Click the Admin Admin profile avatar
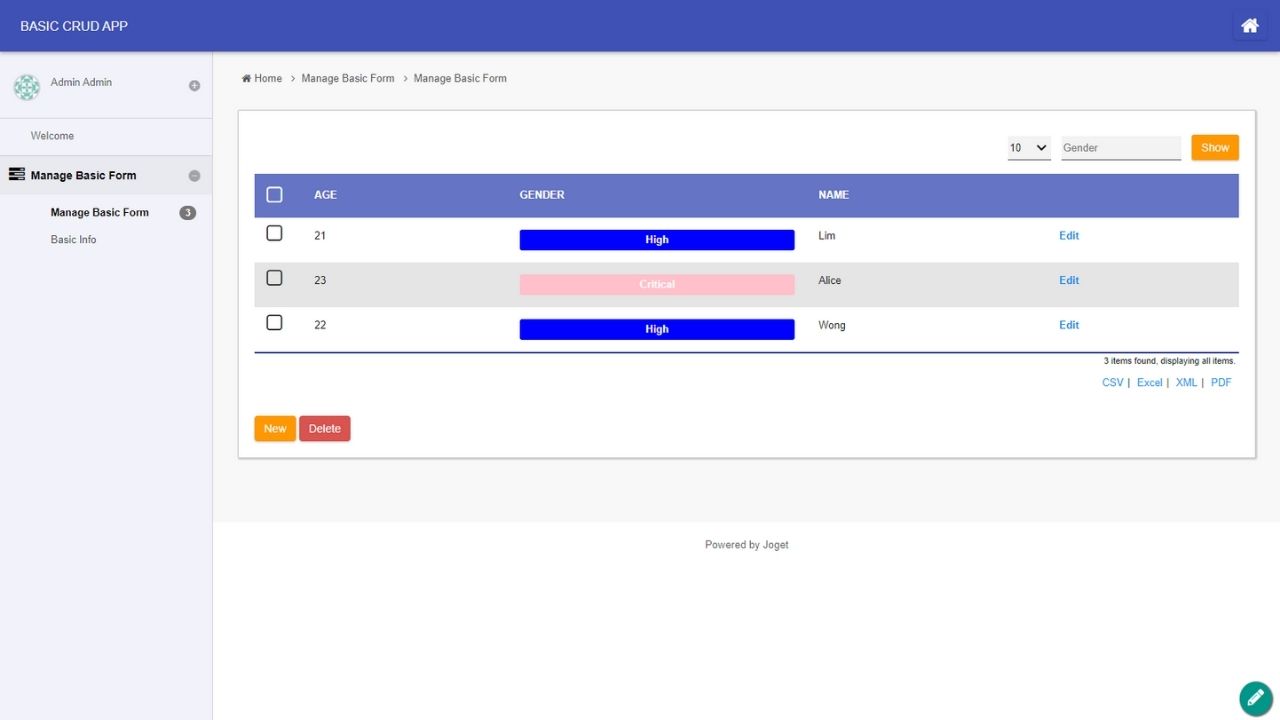This screenshot has height=720, width=1280. click(x=27, y=87)
